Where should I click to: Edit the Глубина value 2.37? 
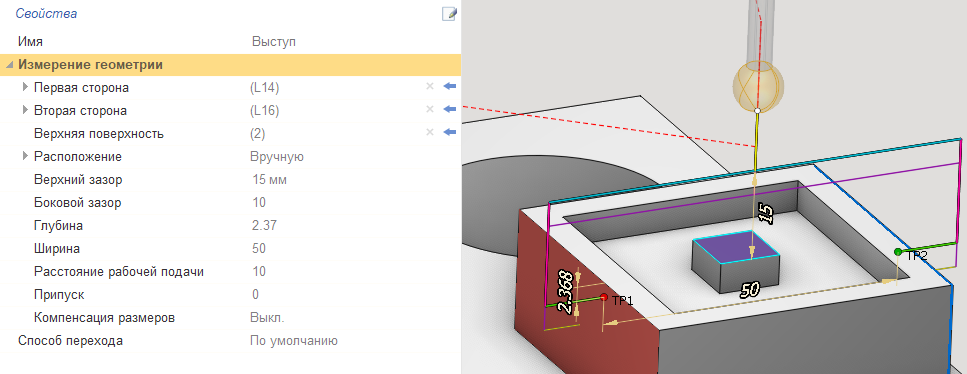(x=264, y=226)
